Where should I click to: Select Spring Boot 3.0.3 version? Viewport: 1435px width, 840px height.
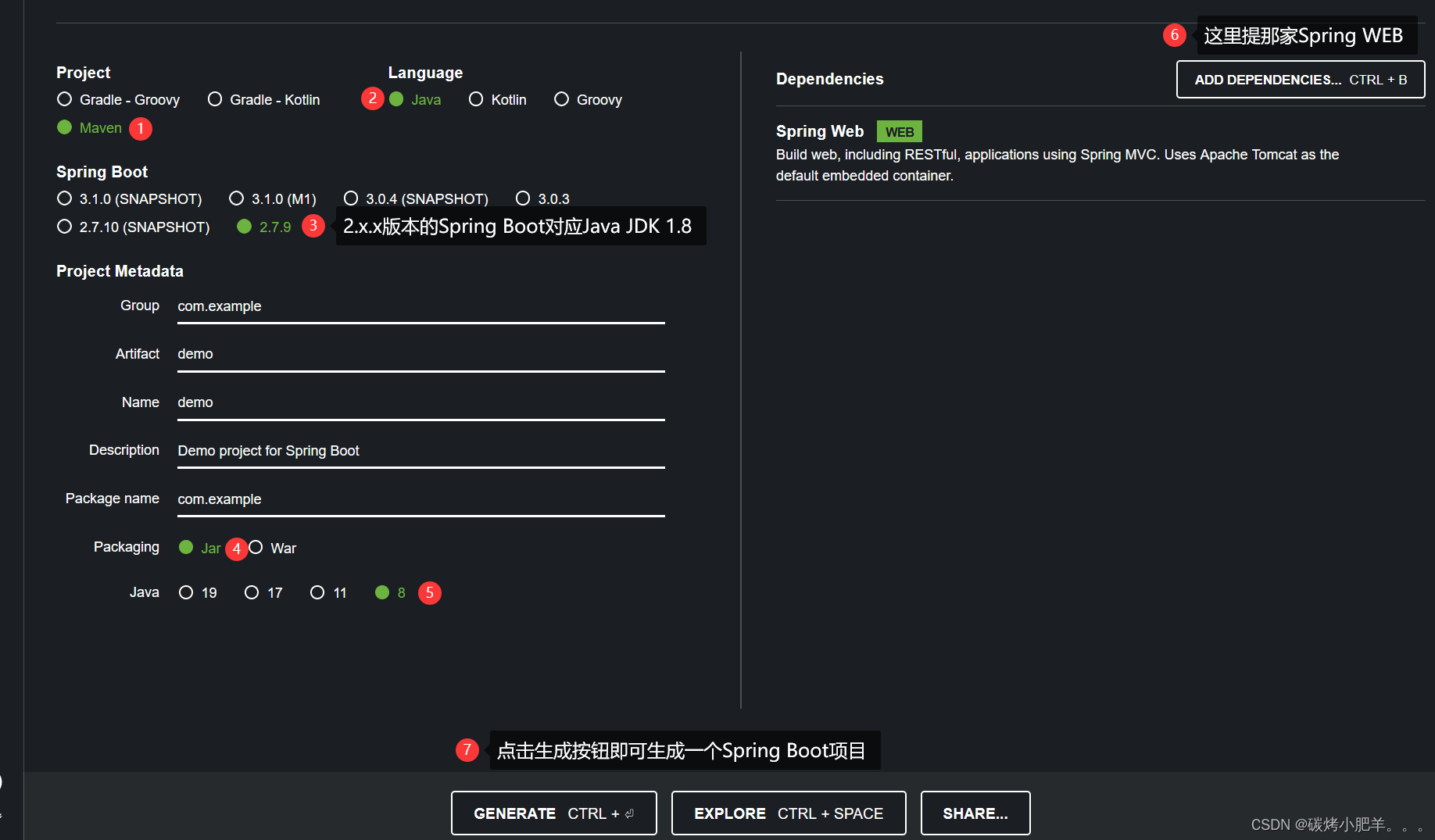(543, 199)
